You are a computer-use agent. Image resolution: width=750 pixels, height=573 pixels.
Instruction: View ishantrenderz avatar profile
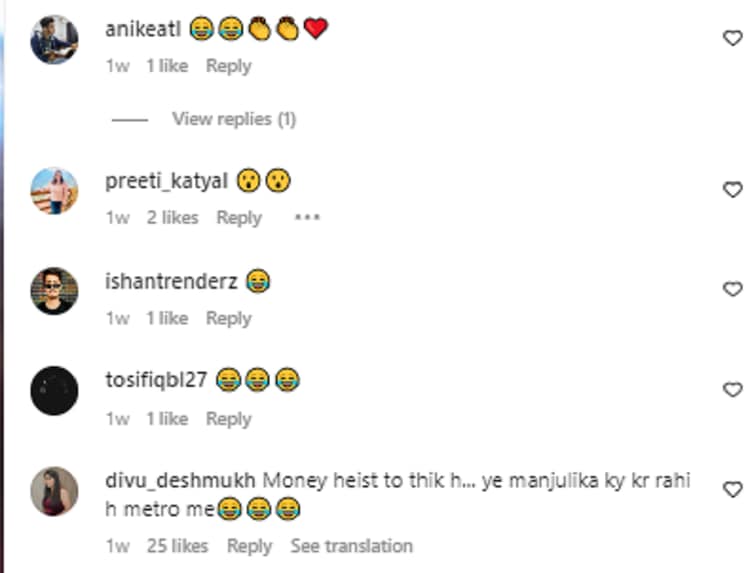(x=54, y=291)
